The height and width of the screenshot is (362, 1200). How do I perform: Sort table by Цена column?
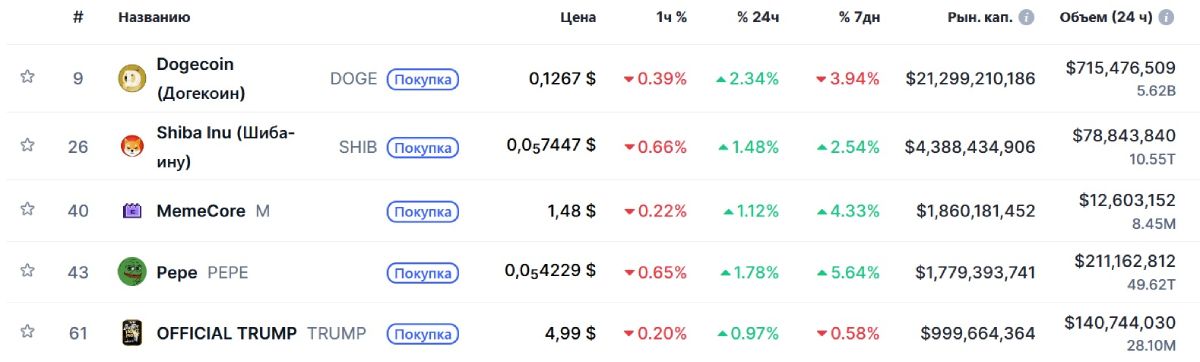click(x=578, y=17)
